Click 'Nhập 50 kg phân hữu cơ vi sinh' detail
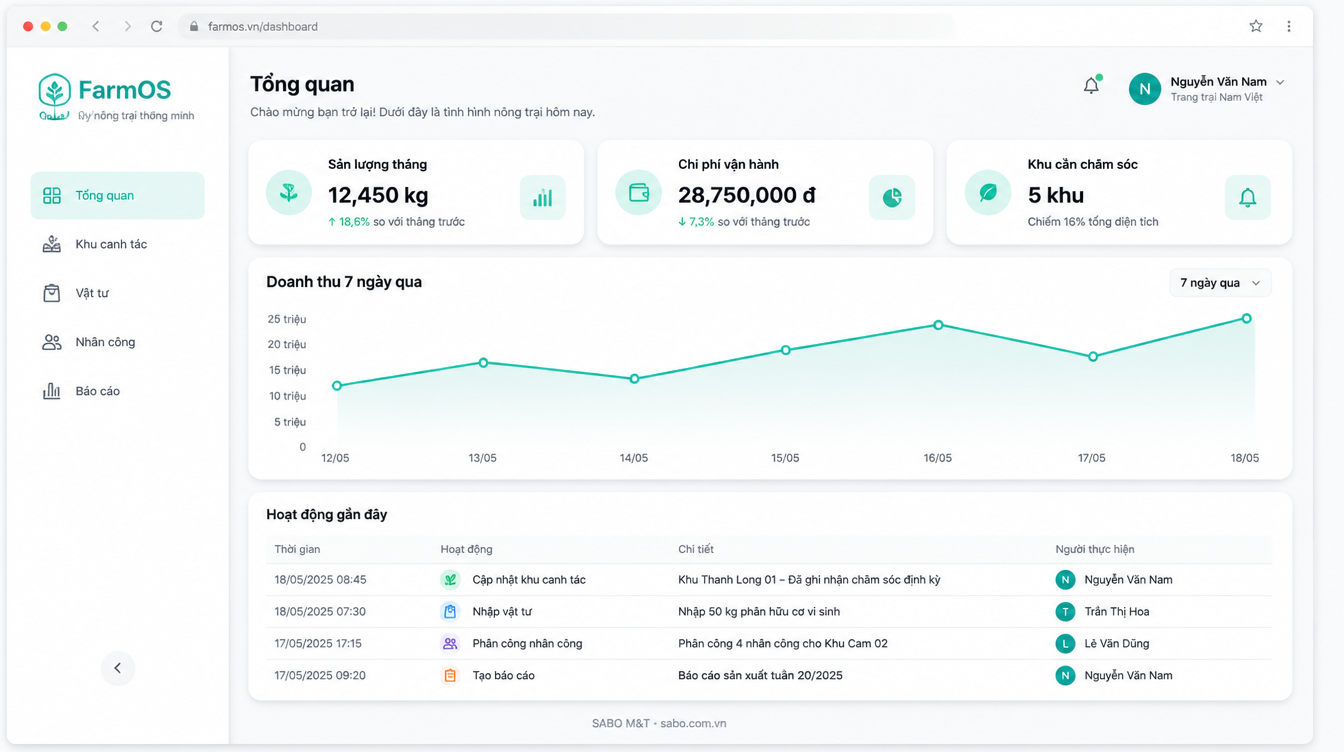 point(759,612)
